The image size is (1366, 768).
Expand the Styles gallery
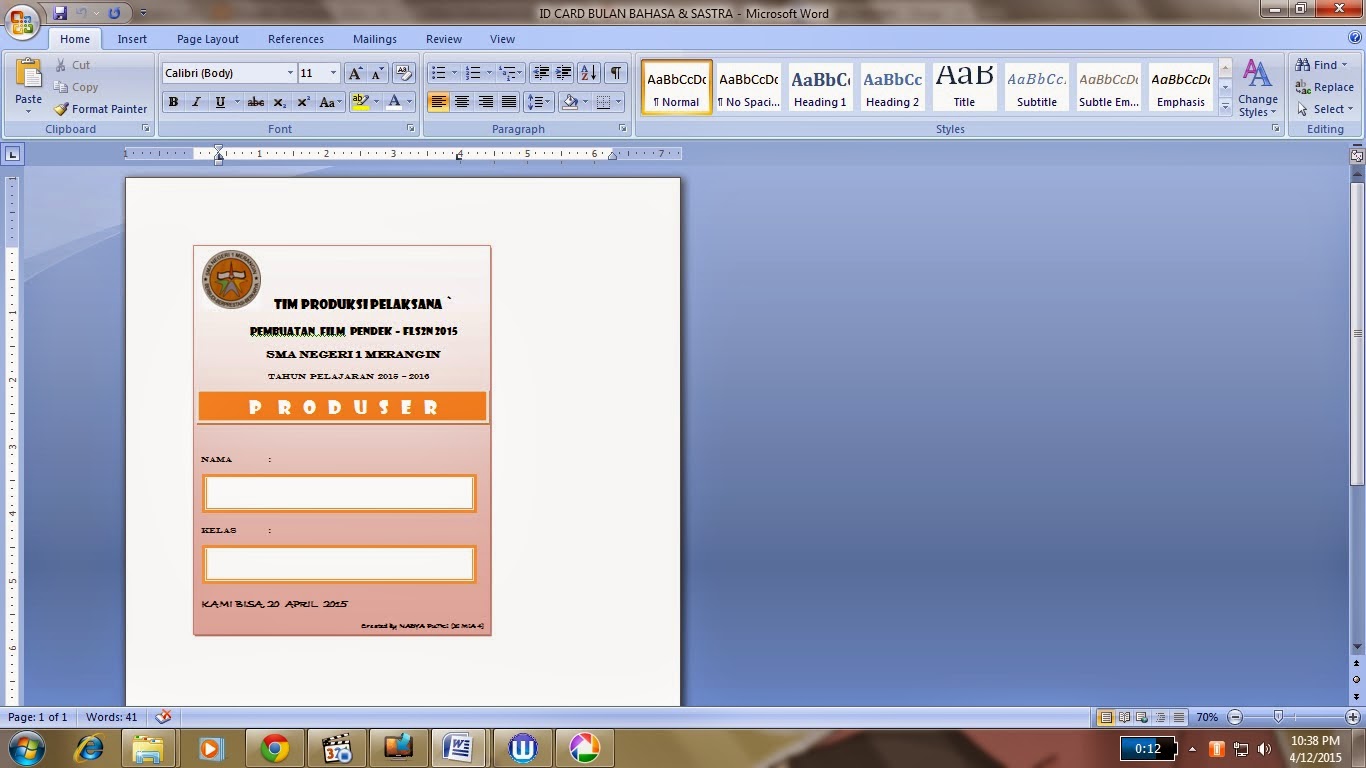click(1225, 108)
